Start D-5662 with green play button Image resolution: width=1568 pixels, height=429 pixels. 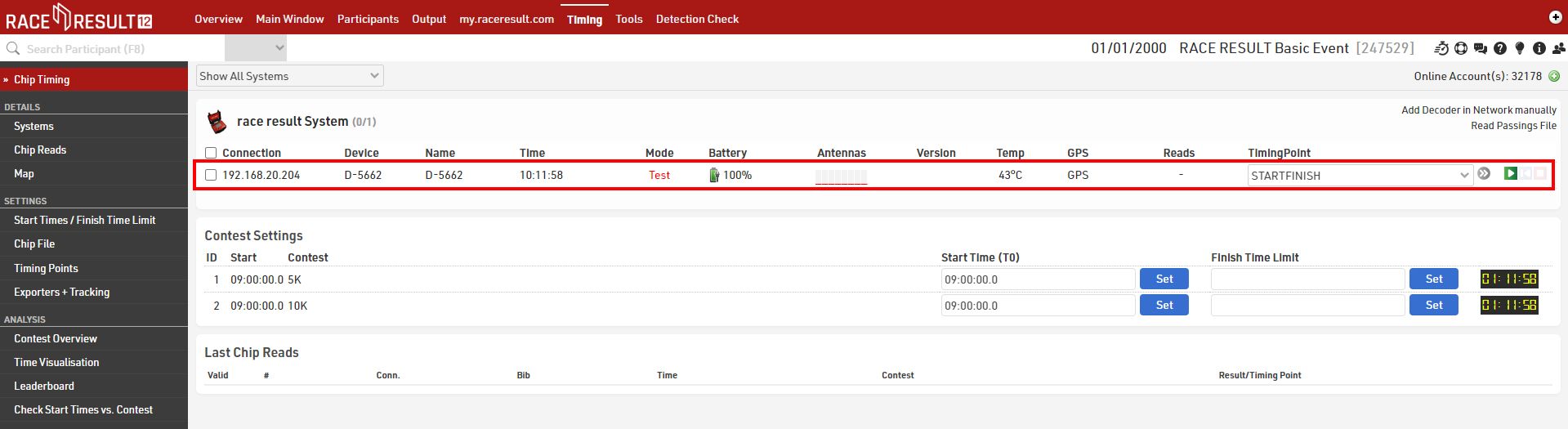coord(1511,173)
